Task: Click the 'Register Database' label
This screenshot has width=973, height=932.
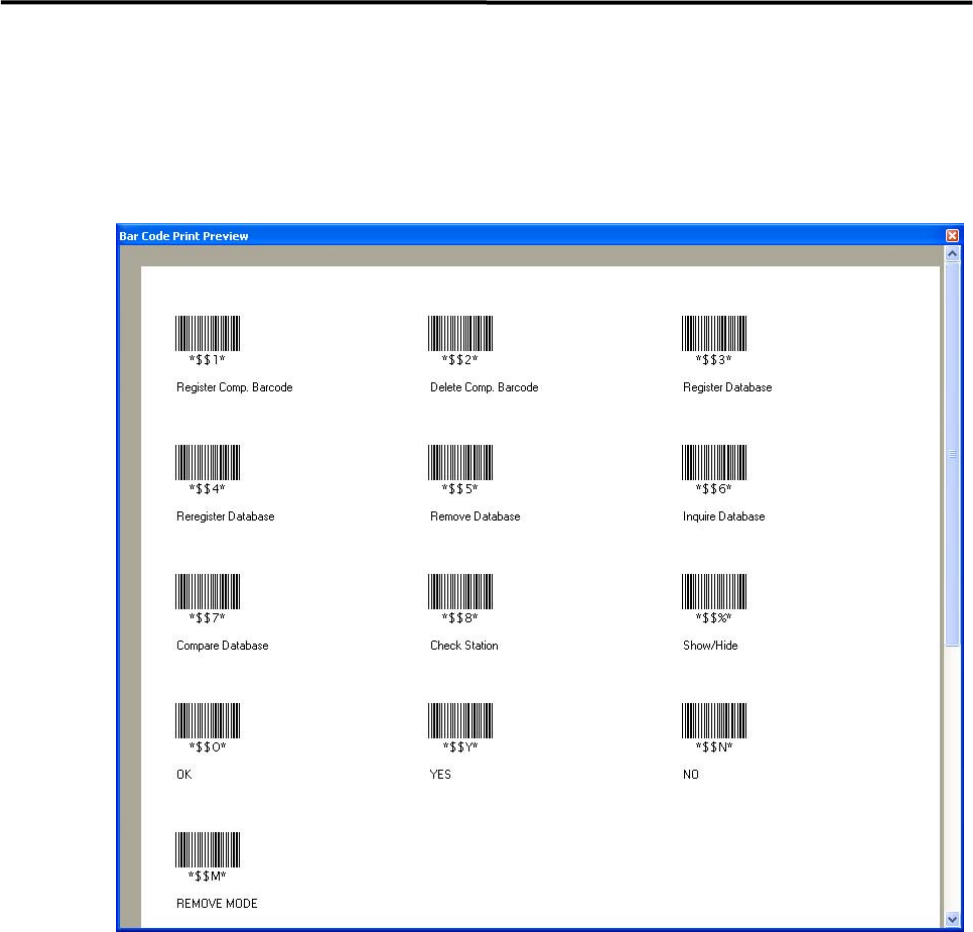Action: [727, 388]
